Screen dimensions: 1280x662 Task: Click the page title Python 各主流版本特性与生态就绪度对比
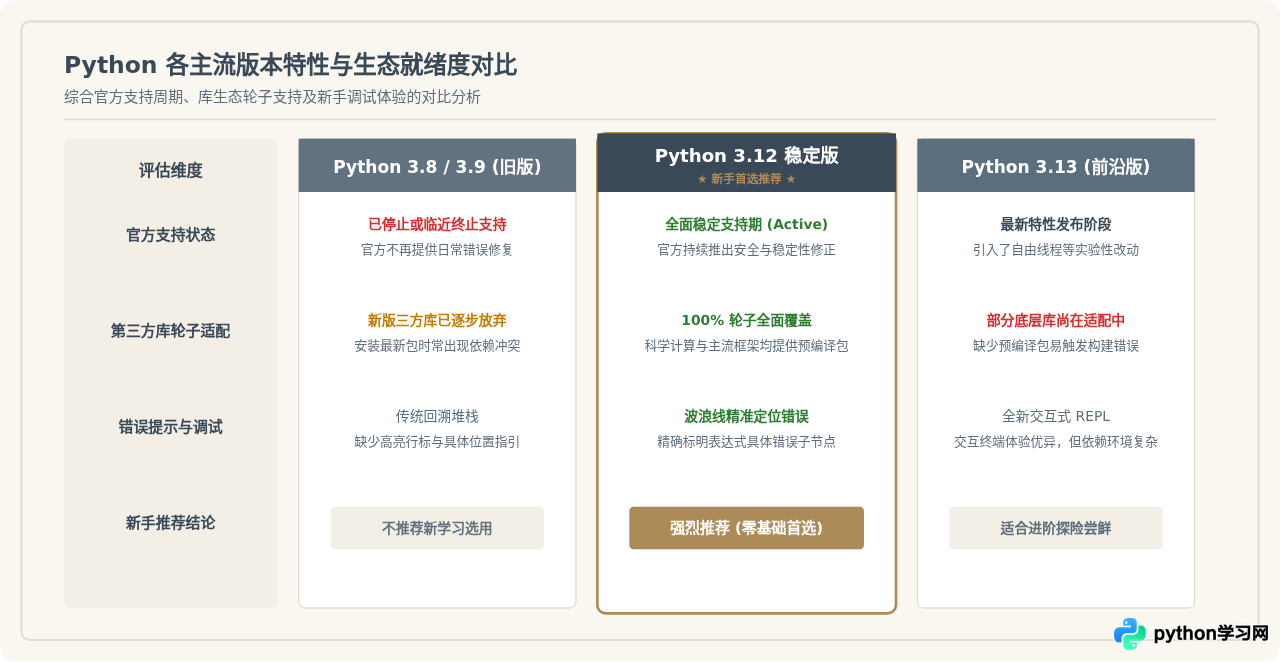[290, 66]
